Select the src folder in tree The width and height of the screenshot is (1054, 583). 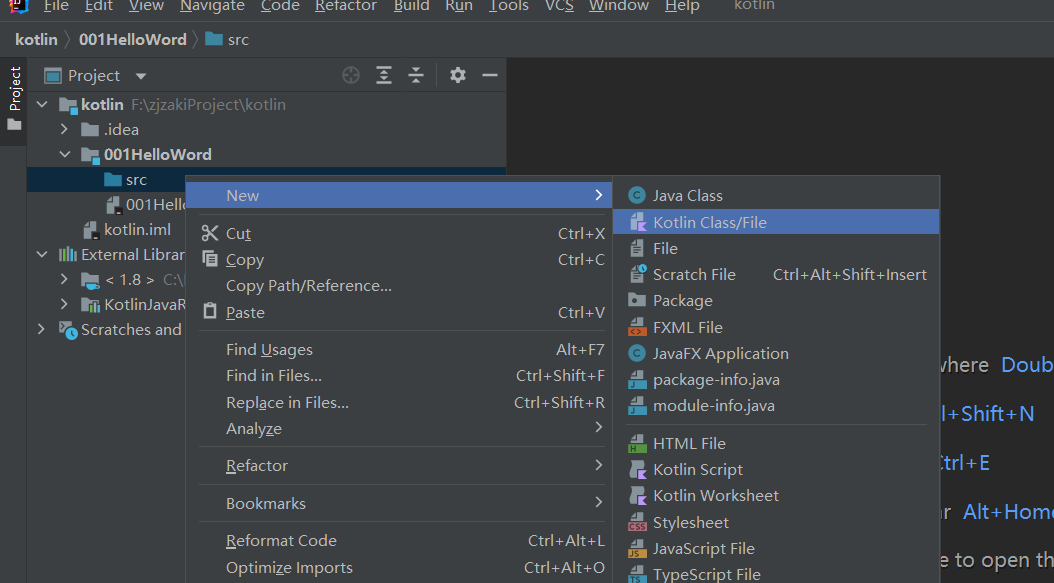click(x=136, y=180)
